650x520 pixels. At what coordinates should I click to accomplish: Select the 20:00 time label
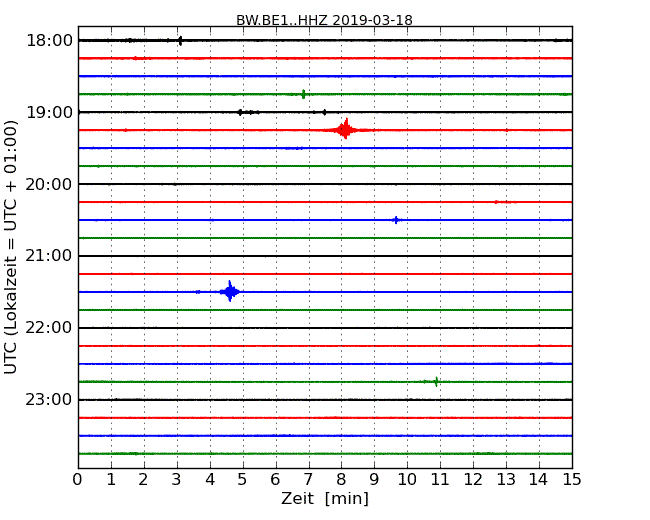(49, 184)
